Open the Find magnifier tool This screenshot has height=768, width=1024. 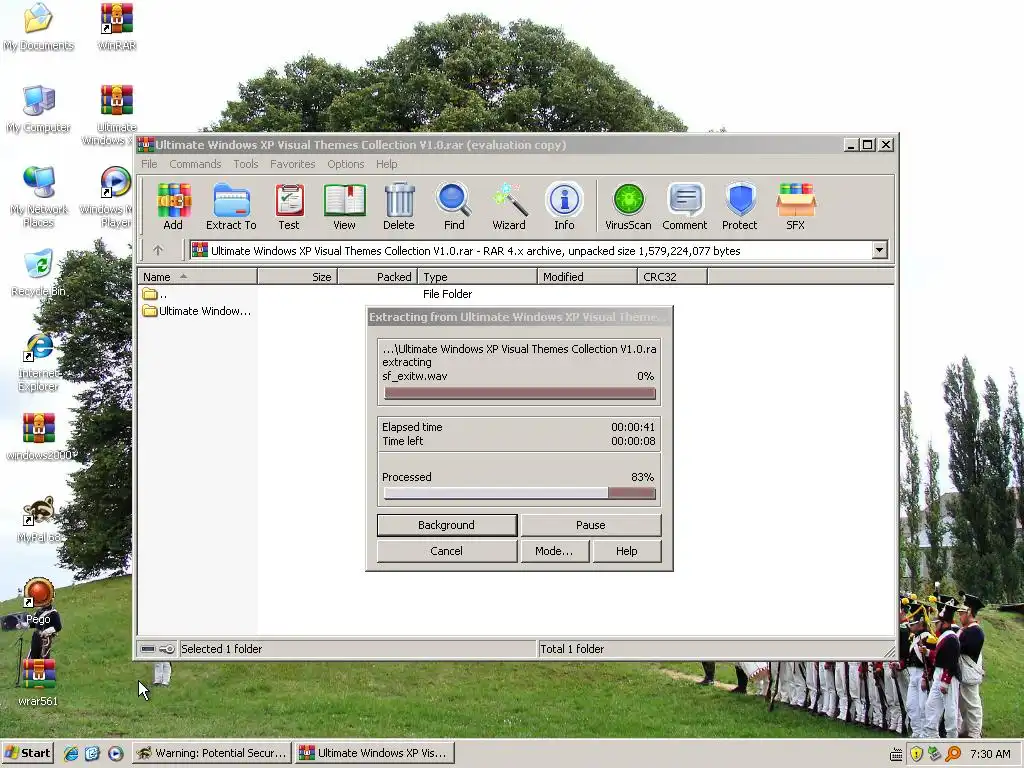click(454, 206)
